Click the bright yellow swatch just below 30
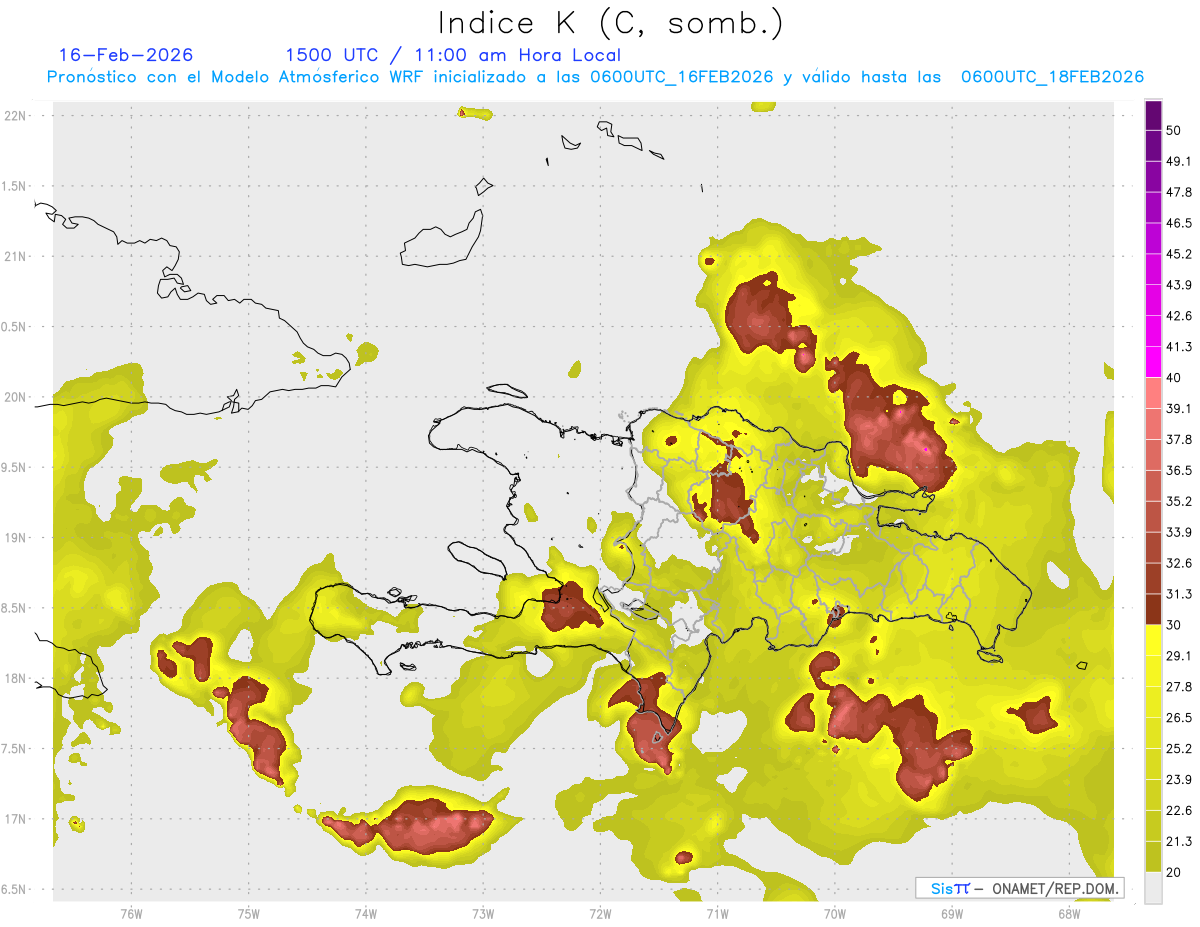The height and width of the screenshot is (927, 1200). pos(1154,640)
